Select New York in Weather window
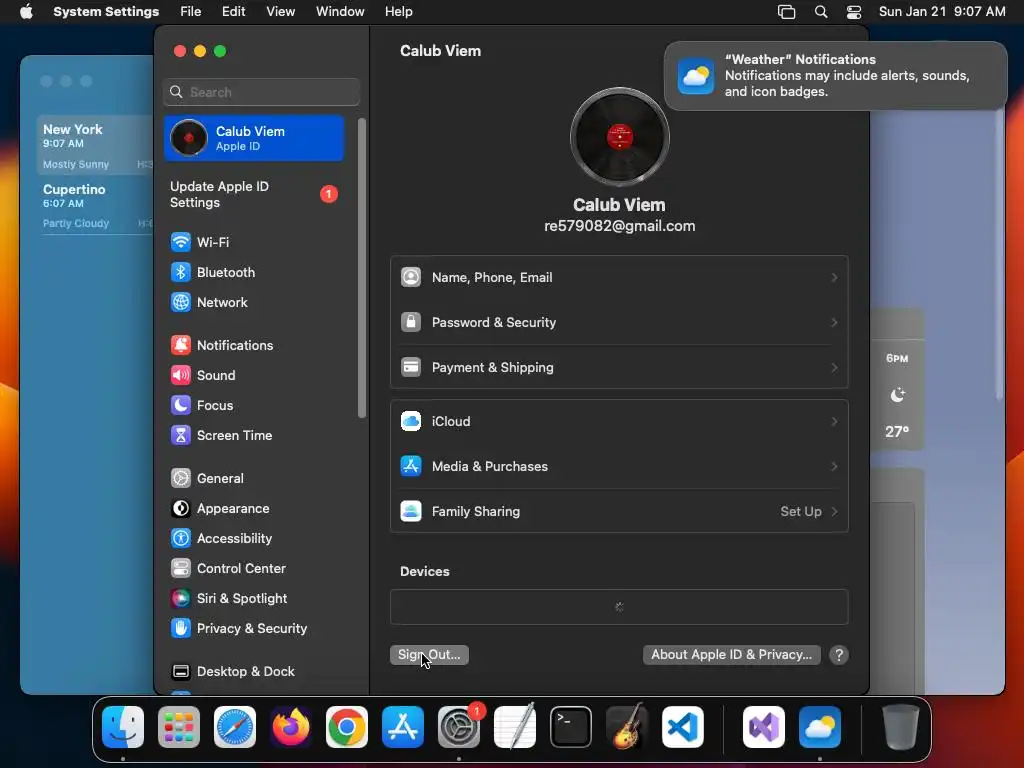This screenshot has width=1024, height=768. (95, 145)
